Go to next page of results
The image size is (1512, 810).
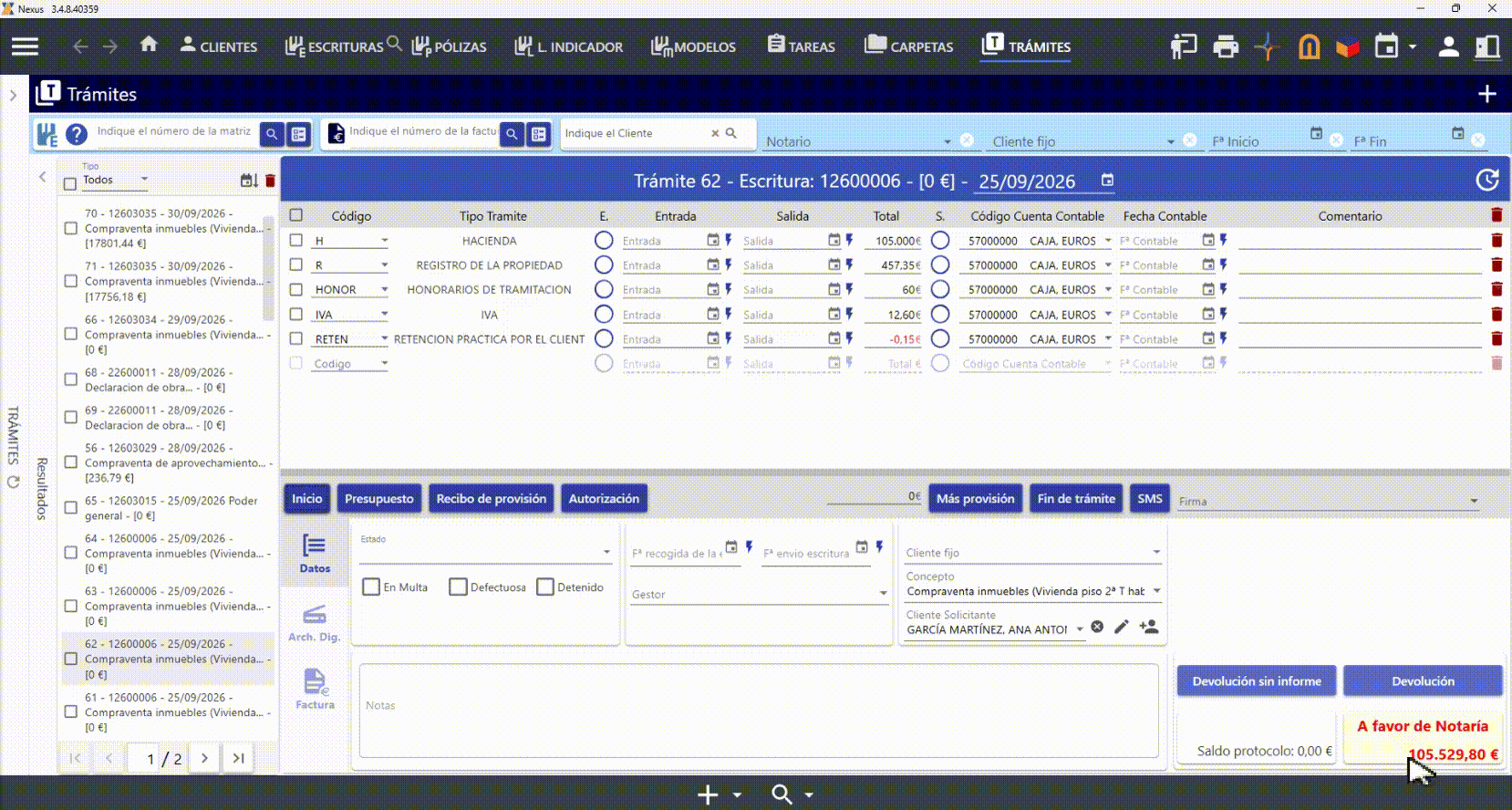click(x=204, y=758)
